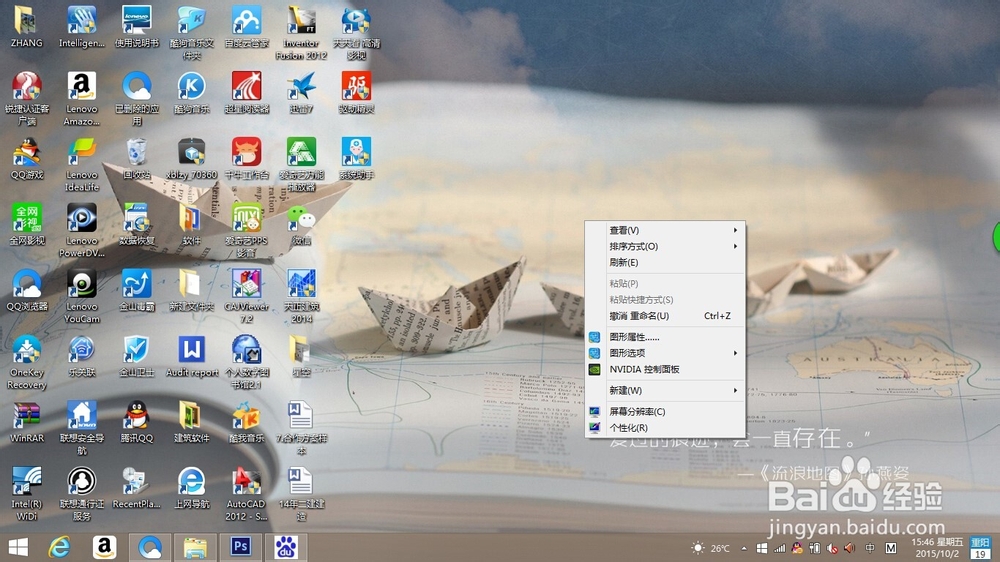The image size is (1000, 562).
Task: Open the RecentPla... desktop shortcut
Action: tap(136, 488)
